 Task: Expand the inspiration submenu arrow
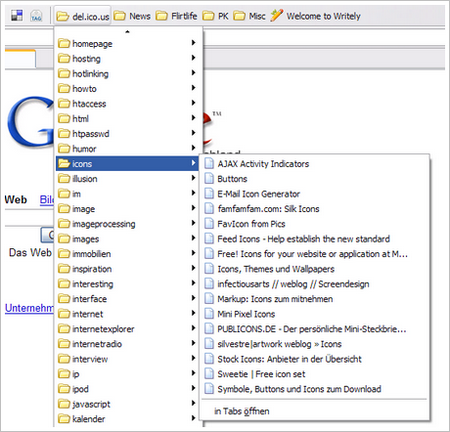pos(193,268)
